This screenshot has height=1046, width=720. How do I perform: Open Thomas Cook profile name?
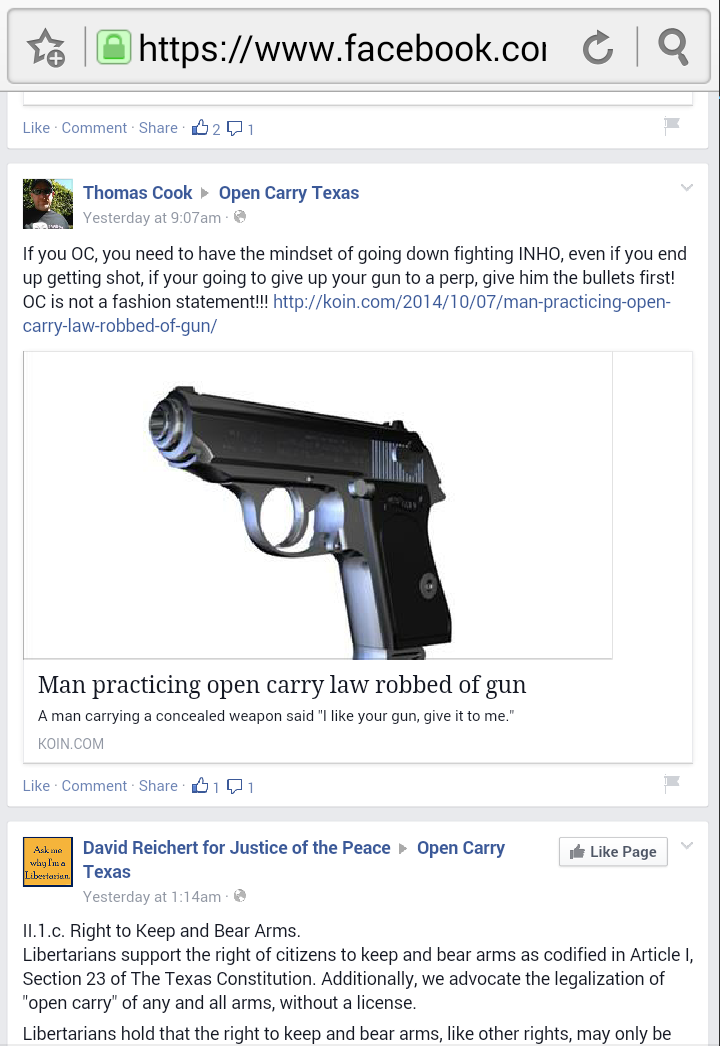pos(137,193)
